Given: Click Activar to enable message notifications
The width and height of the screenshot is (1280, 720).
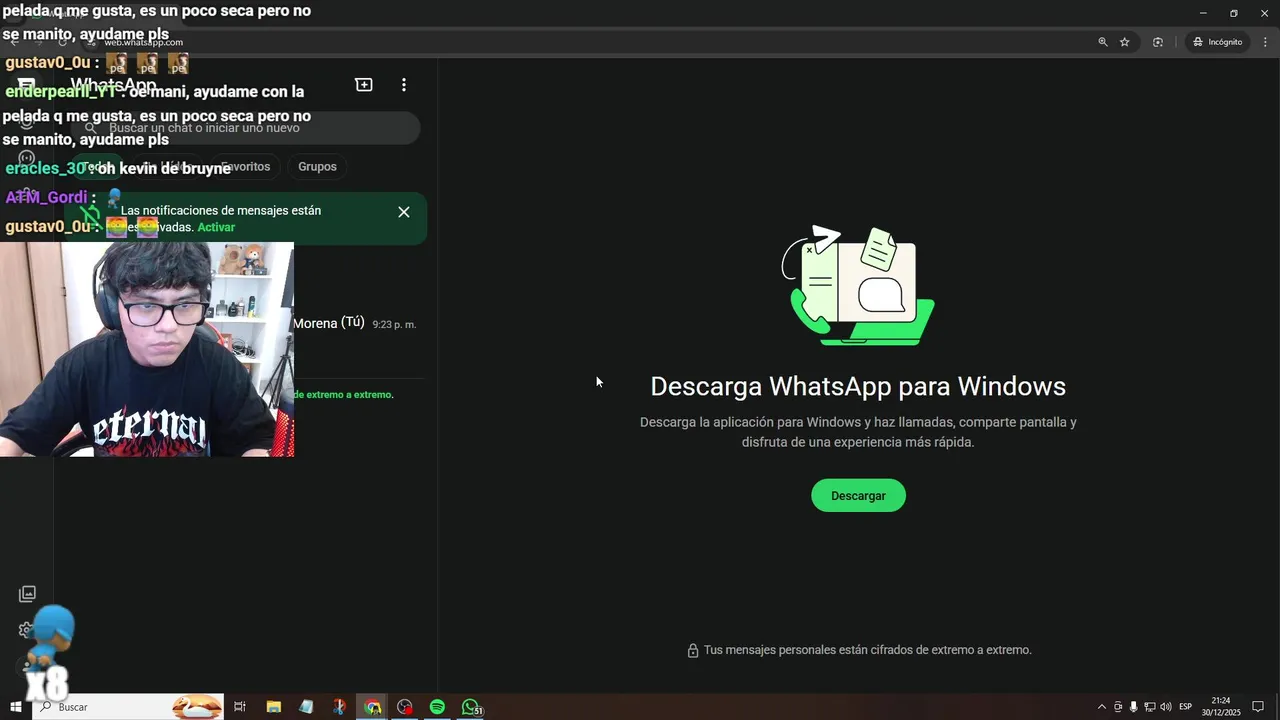Looking at the screenshot, I should (216, 227).
